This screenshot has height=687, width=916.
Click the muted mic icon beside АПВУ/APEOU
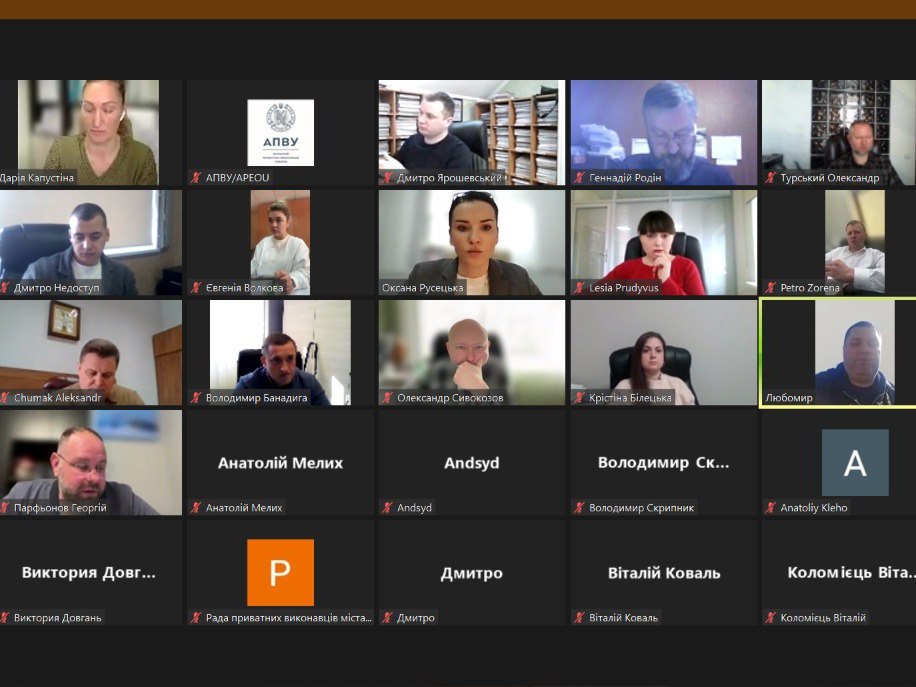click(197, 178)
